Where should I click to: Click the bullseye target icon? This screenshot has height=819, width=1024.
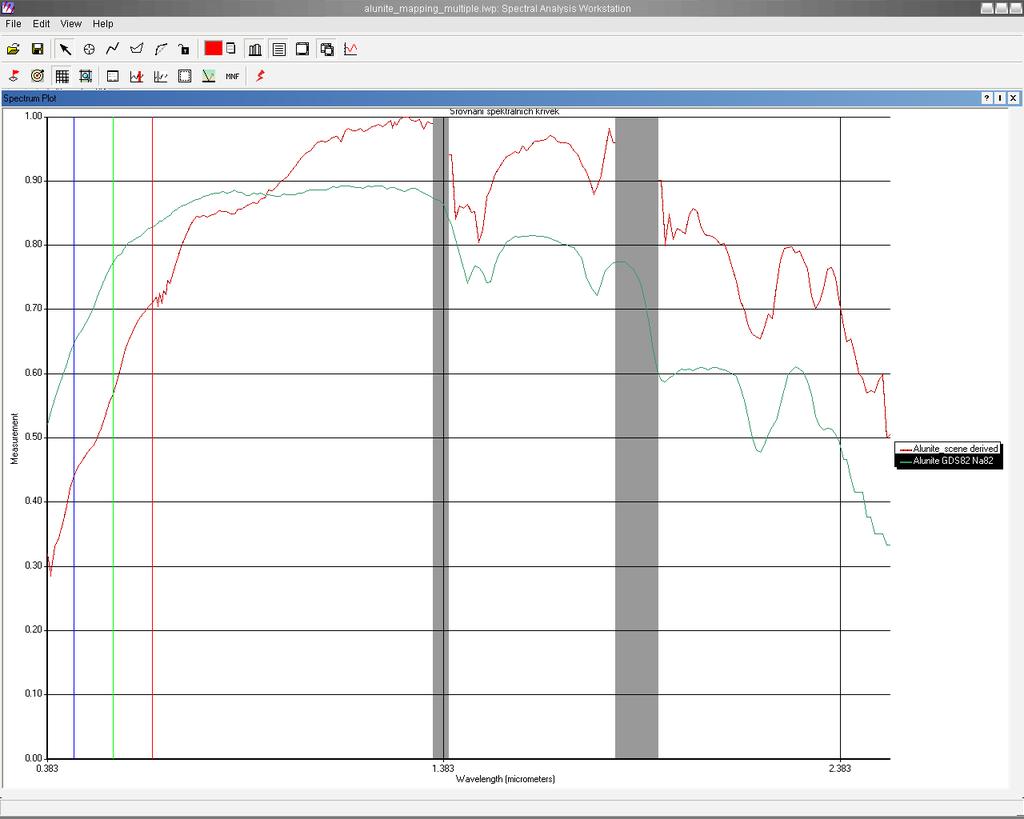tap(37, 76)
